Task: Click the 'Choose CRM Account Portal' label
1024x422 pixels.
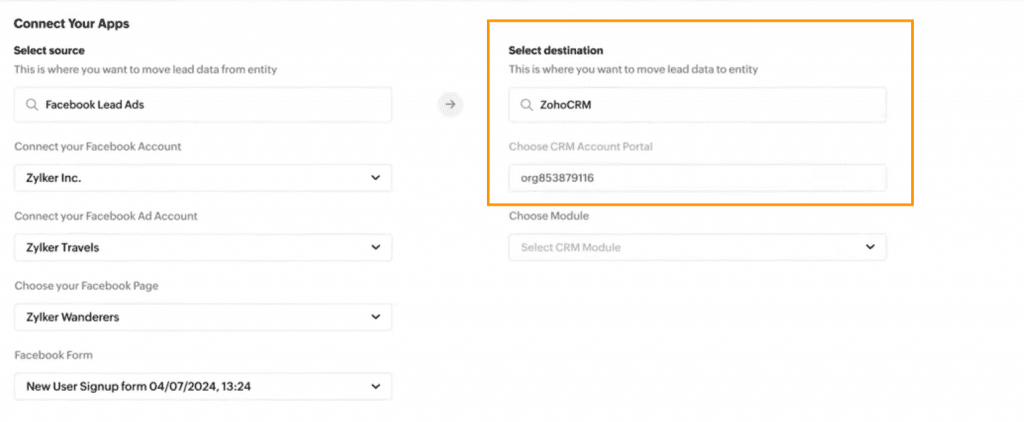Action: pyautogui.click(x=581, y=146)
